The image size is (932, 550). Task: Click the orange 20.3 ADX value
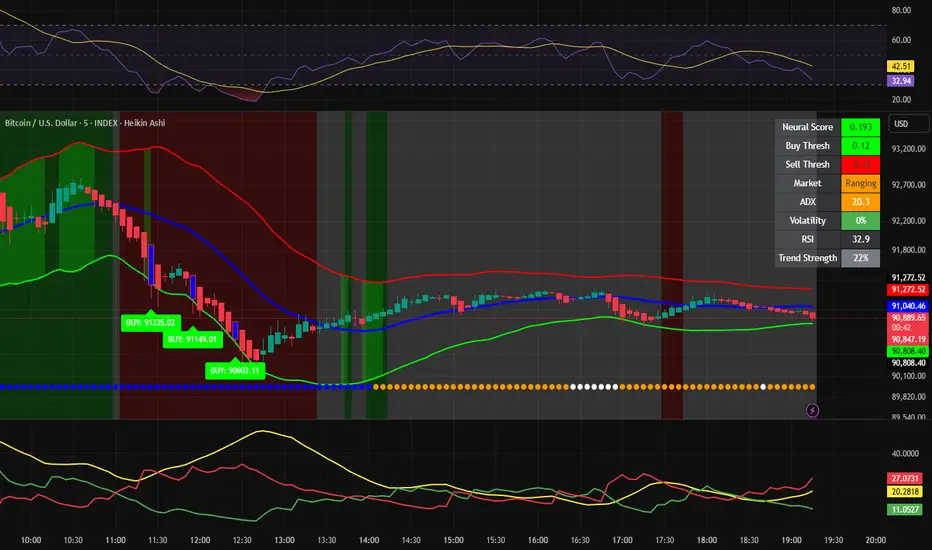pos(860,202)
